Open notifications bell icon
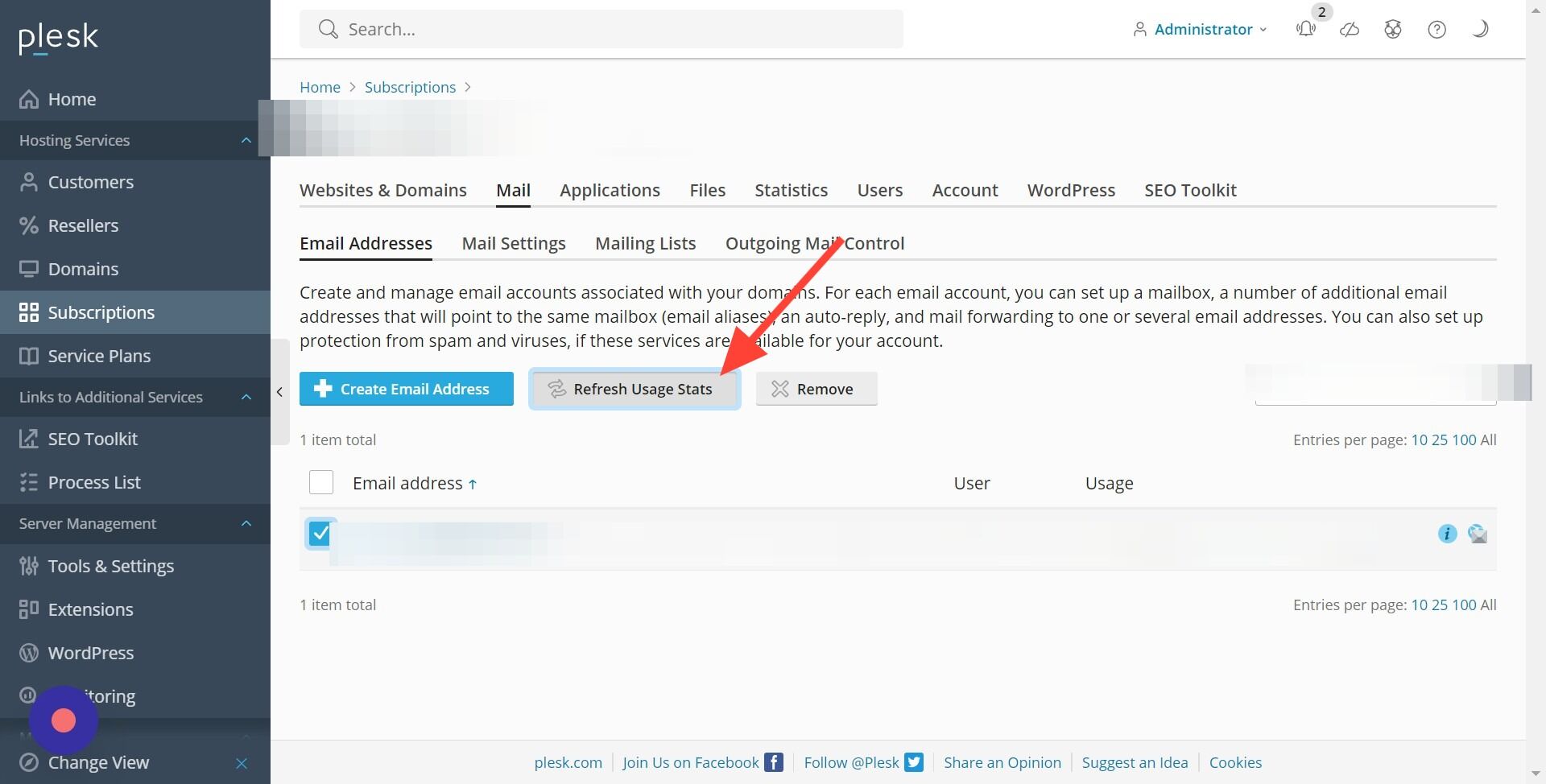1546x784 pixels. [x=1306, y=30]
